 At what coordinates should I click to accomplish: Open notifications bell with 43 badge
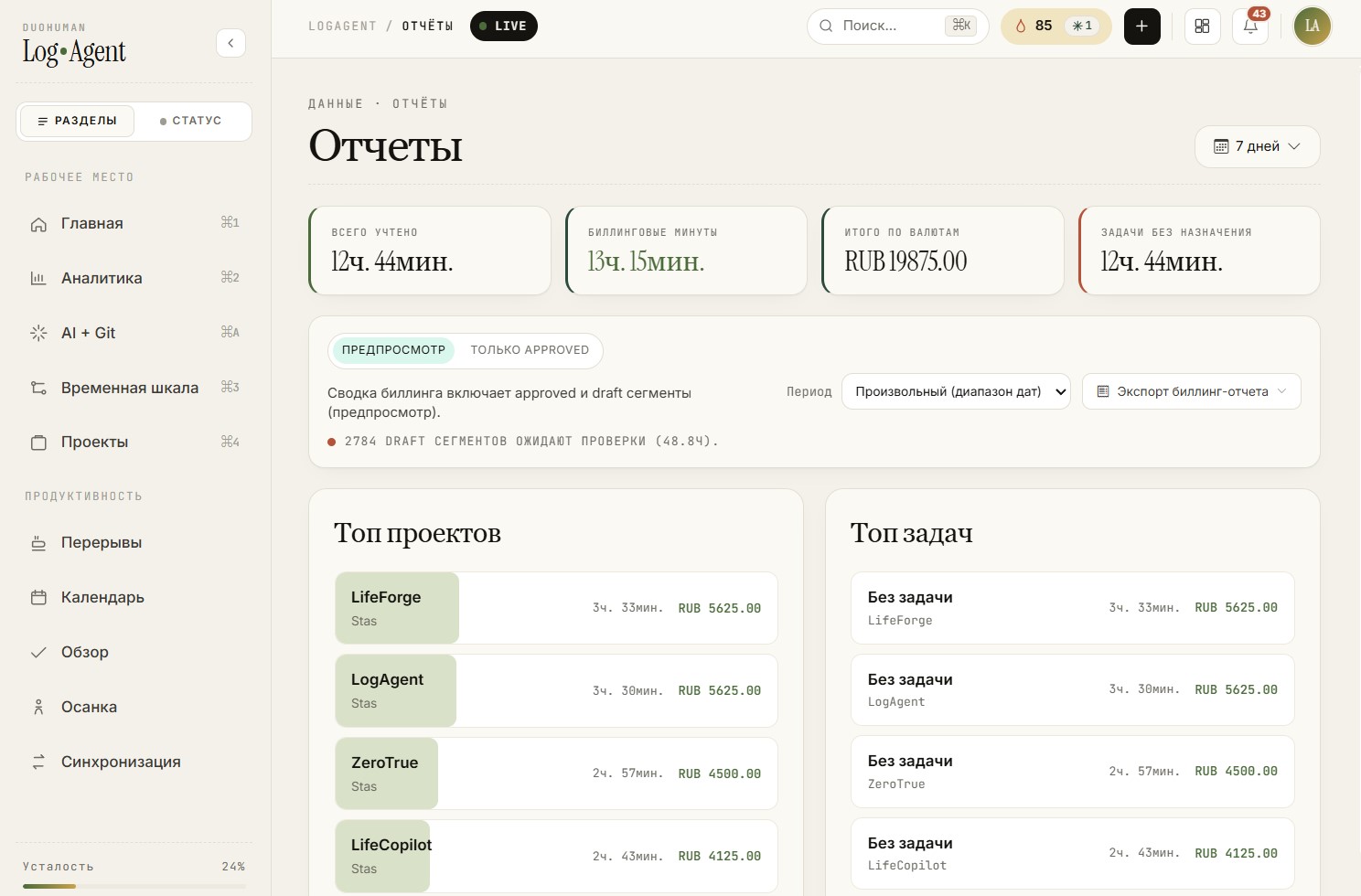(x=1250, y=27)
